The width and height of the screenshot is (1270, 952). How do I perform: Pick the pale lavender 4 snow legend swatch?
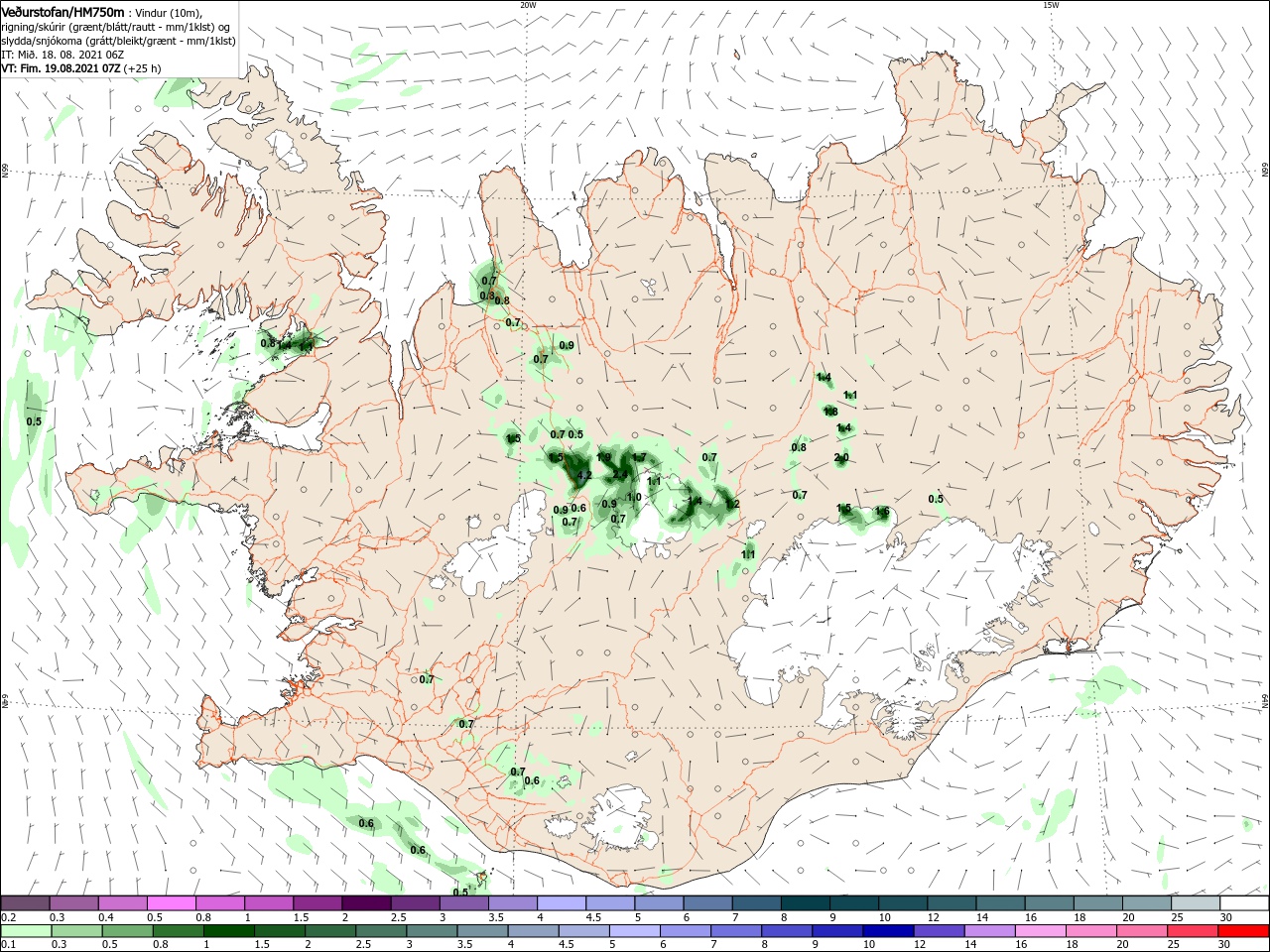561,903
